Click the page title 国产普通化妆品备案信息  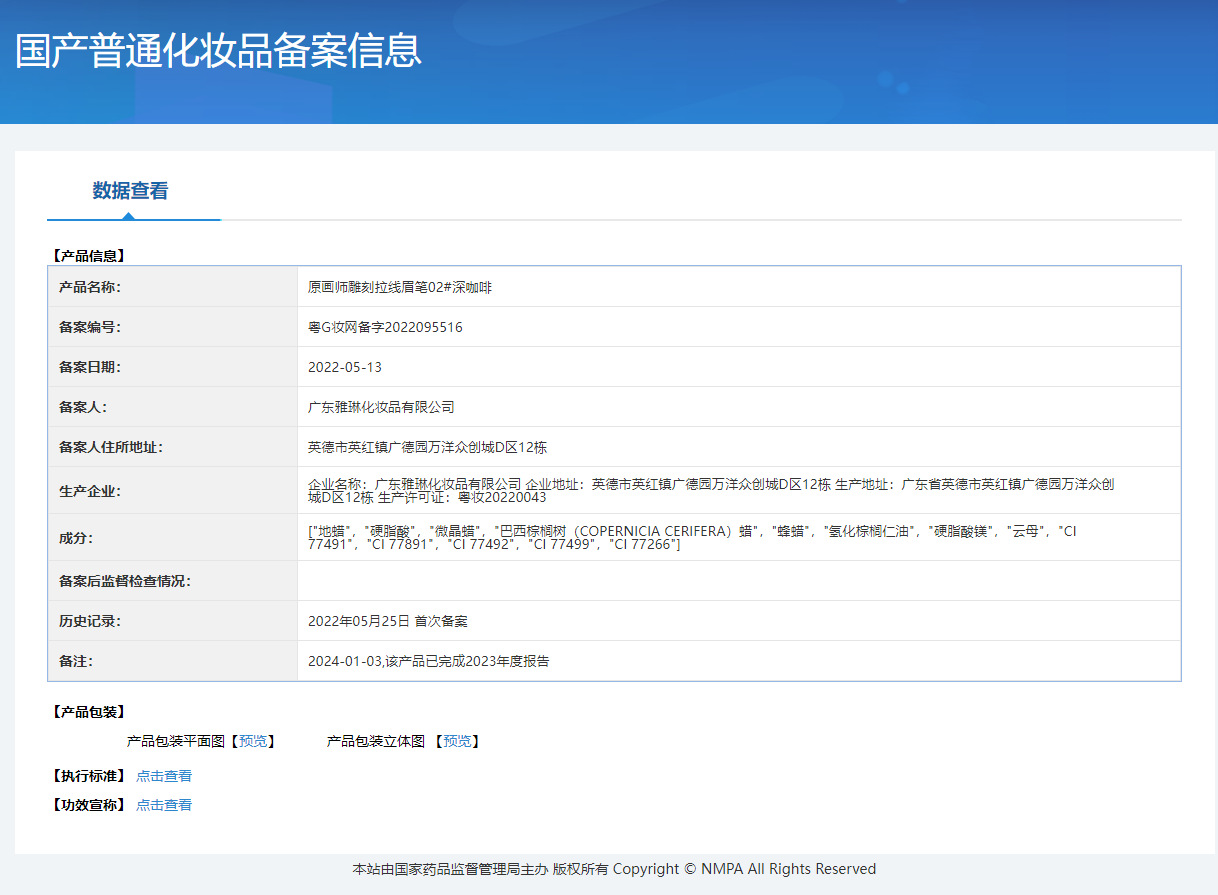coord(219,51)
